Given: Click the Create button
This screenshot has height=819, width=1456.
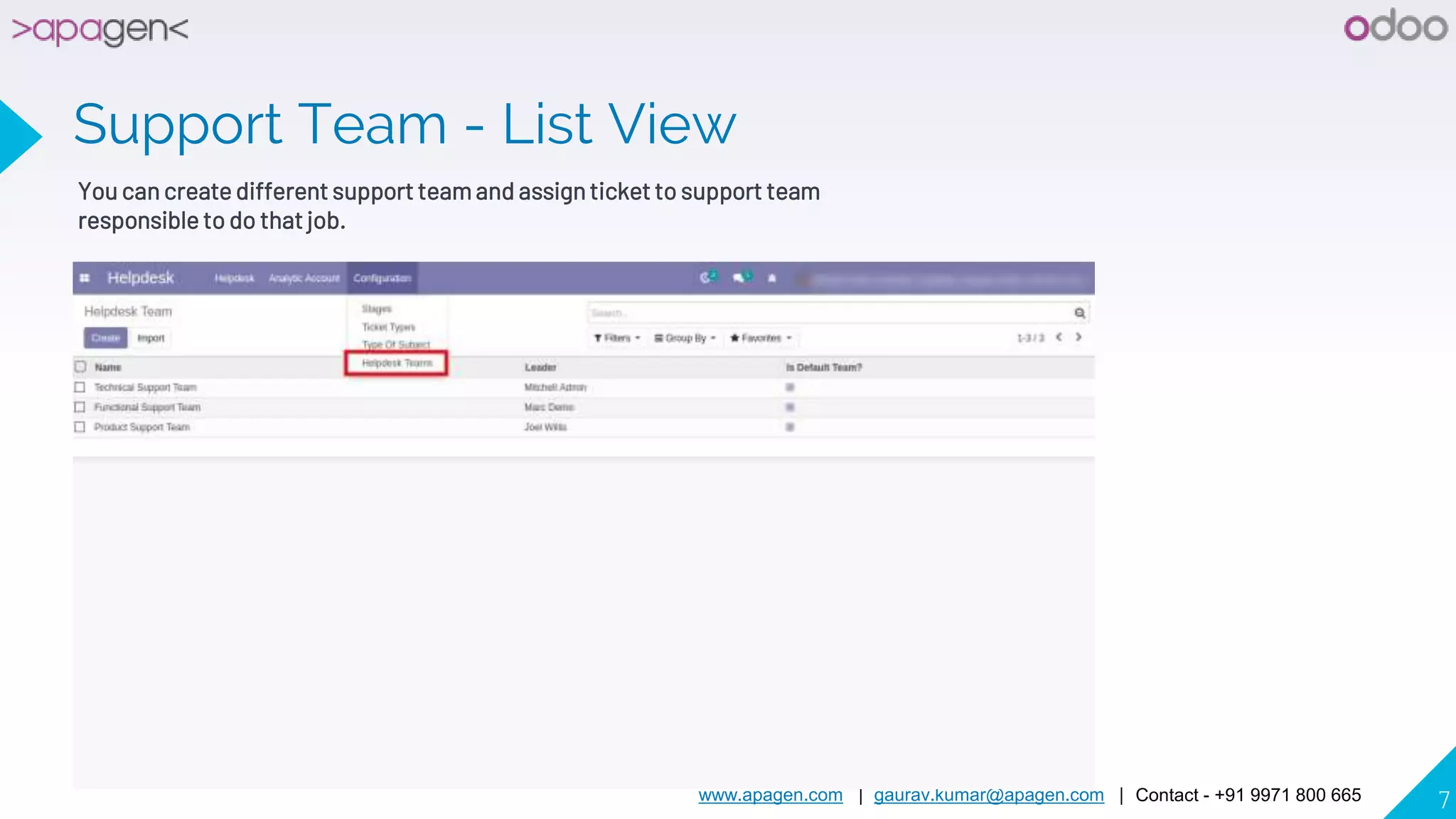Looking at the screenshot, I should tap(106, 338).
